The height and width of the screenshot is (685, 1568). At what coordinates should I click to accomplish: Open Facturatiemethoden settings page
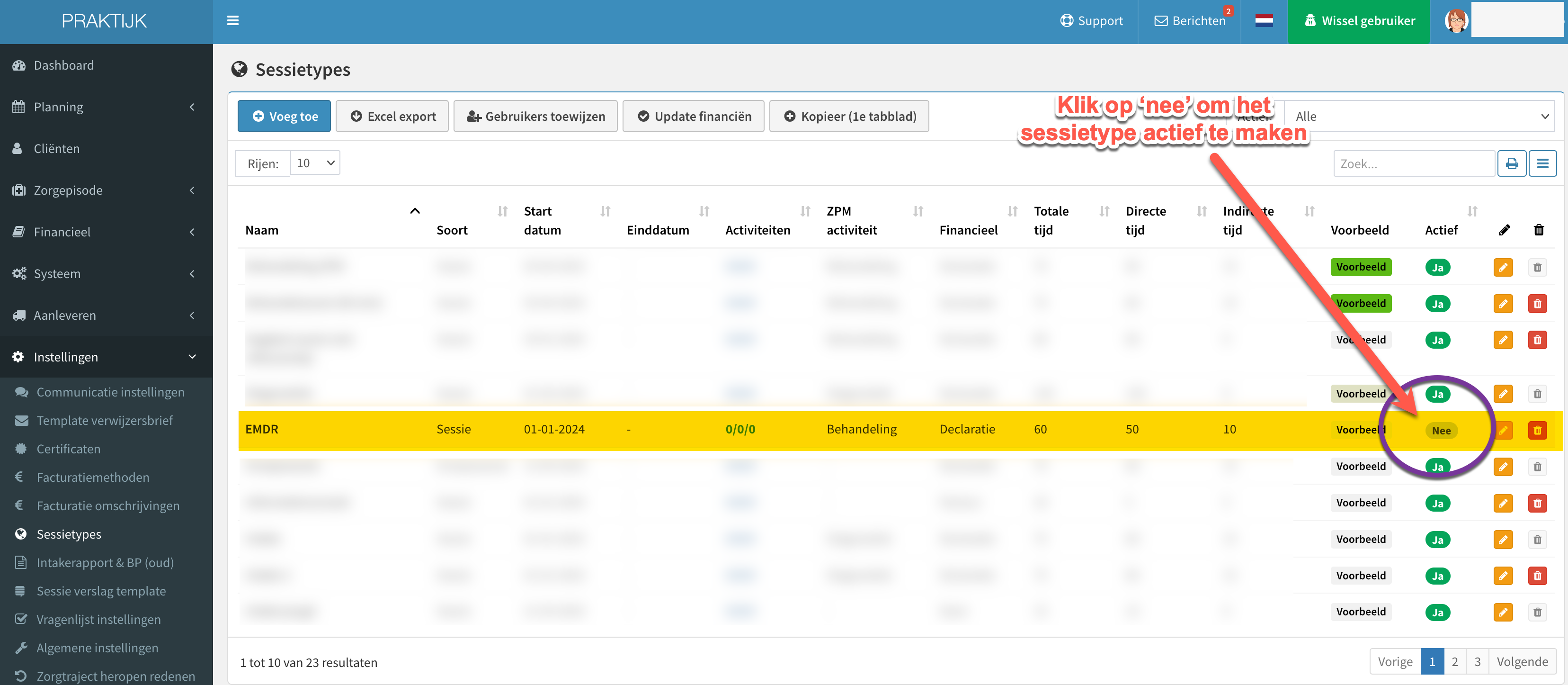(92, 478)
